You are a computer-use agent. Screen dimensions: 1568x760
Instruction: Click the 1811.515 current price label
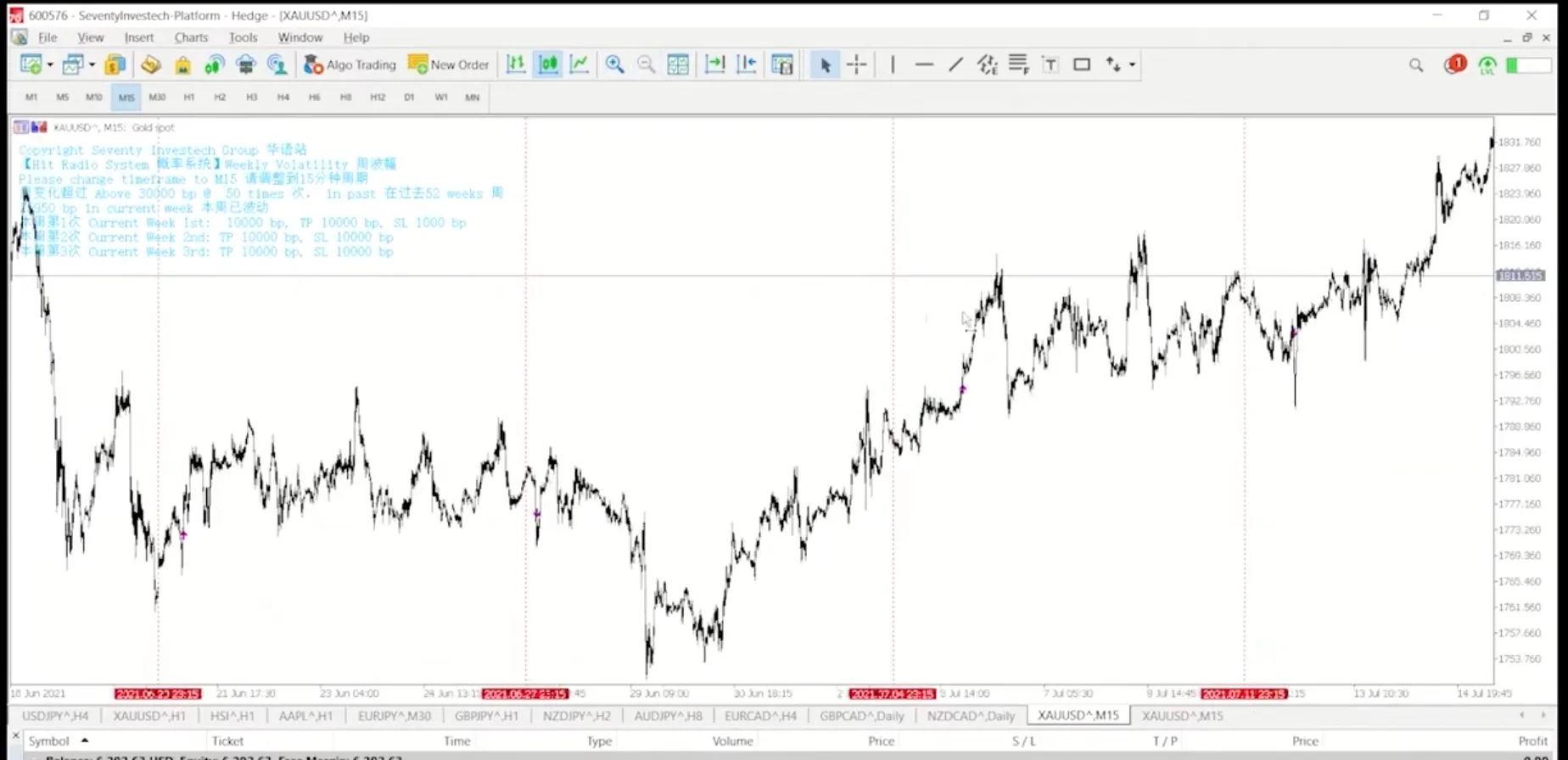[1520, 276]
